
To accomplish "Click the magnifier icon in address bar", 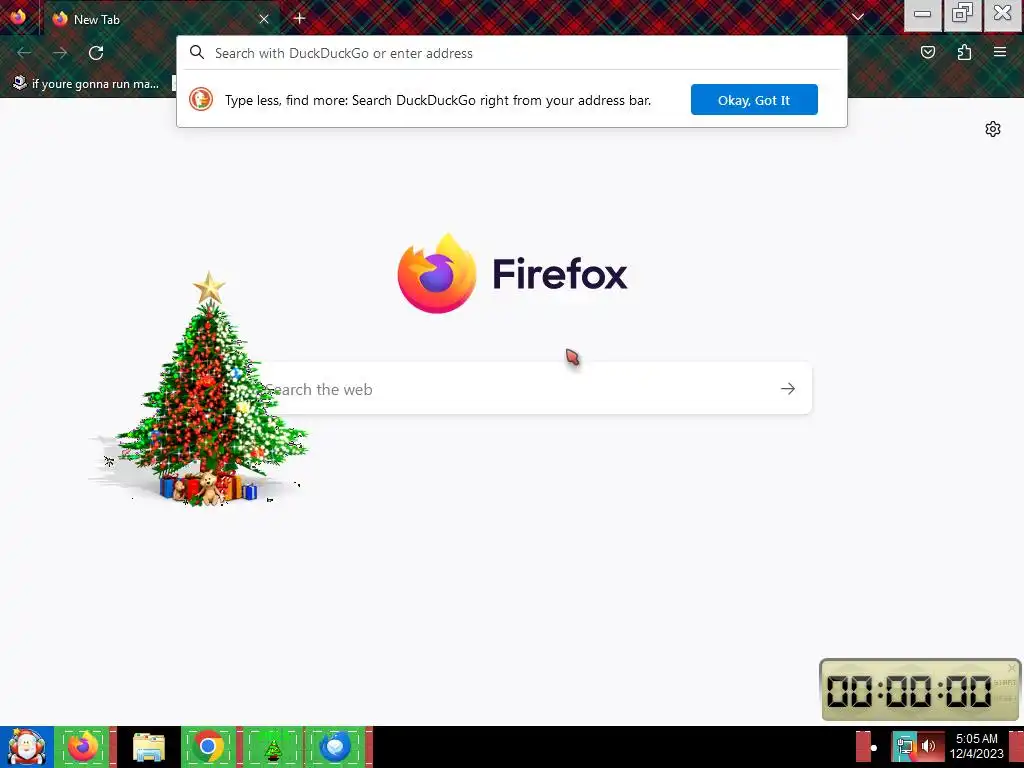I will (197, 52).
